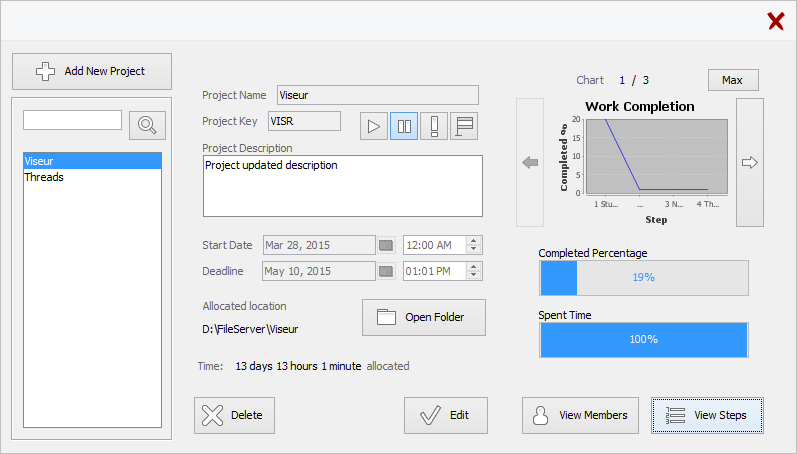Delete the current project

point(234,415)
